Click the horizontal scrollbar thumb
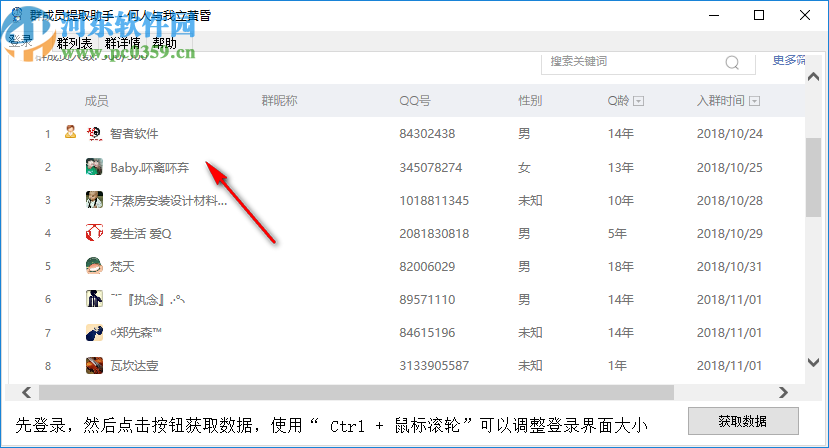829x448 pixels. point(356,392)
